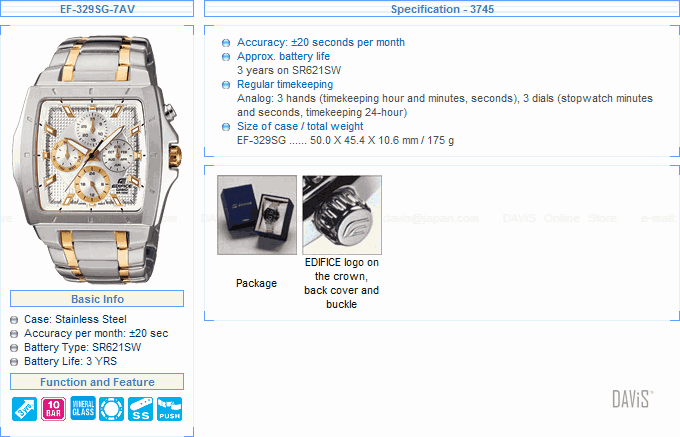Open the Package thumbnail image
This screenshot has width=680, height=437.
click(257, 215)
